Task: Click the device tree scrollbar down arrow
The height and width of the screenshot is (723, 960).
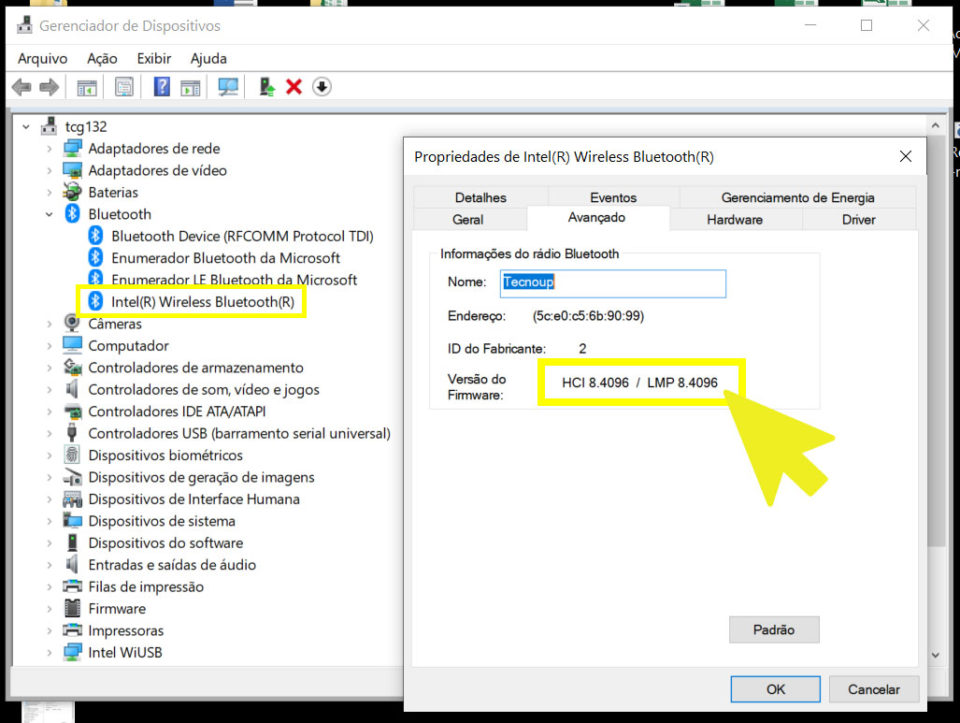Action: [x=935, y=654]
